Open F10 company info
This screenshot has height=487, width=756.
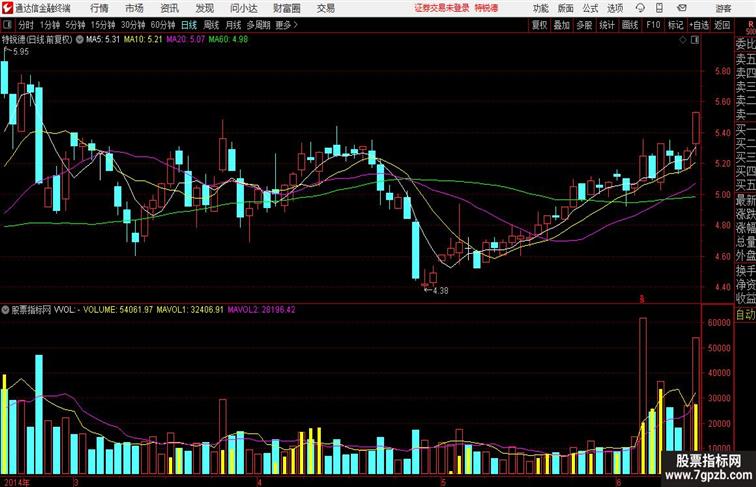point(653,25)
